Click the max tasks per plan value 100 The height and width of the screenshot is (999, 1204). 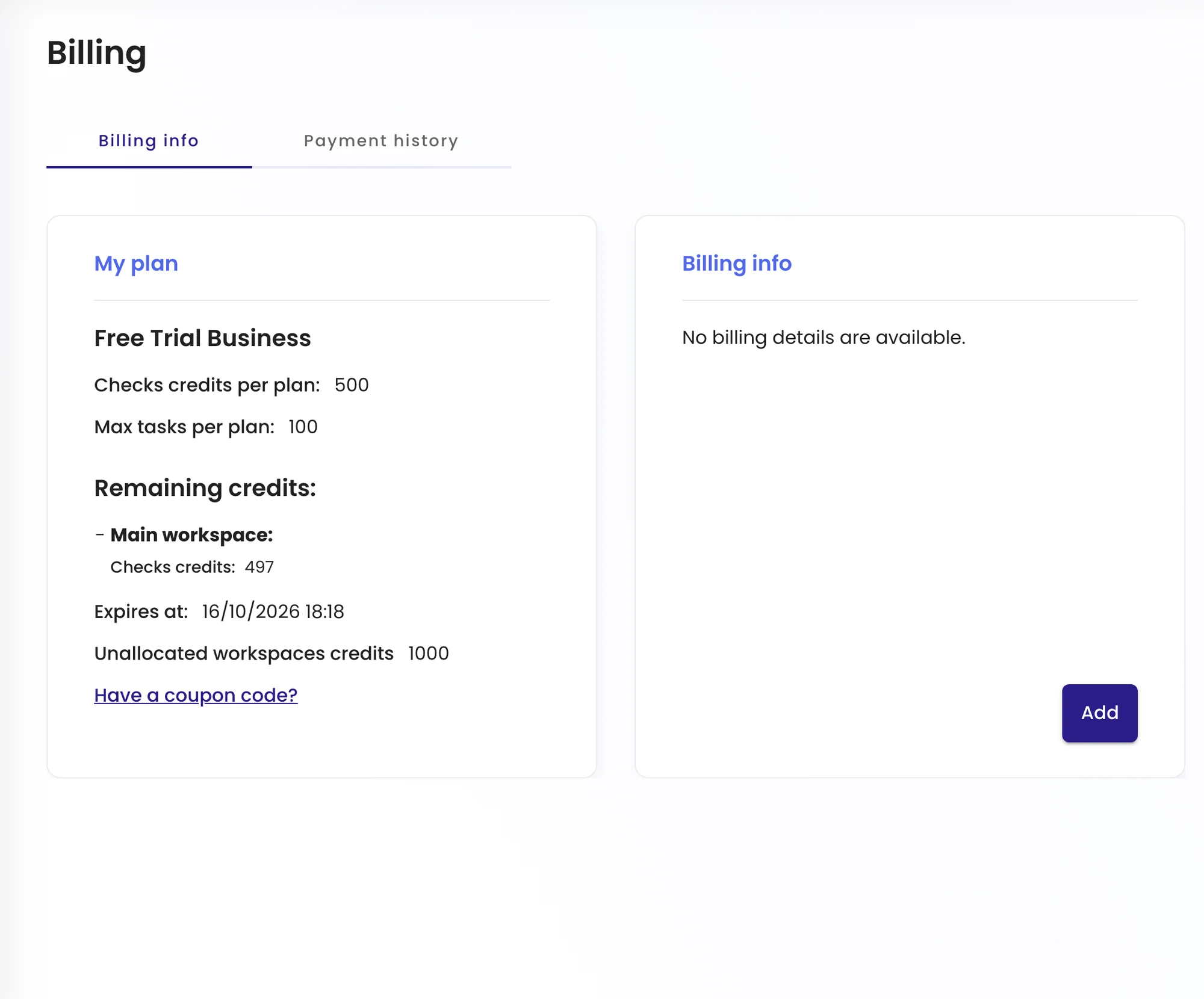tap(303, 427)
